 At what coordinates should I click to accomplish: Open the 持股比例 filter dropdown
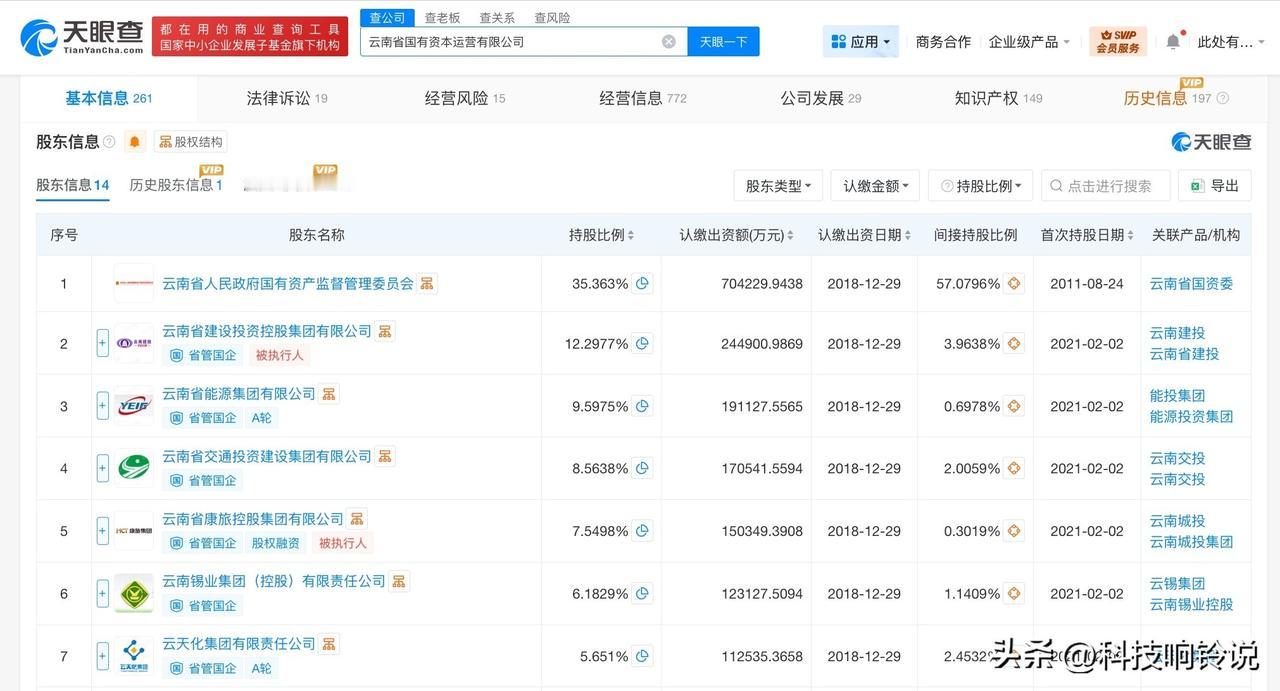(980, 186)
